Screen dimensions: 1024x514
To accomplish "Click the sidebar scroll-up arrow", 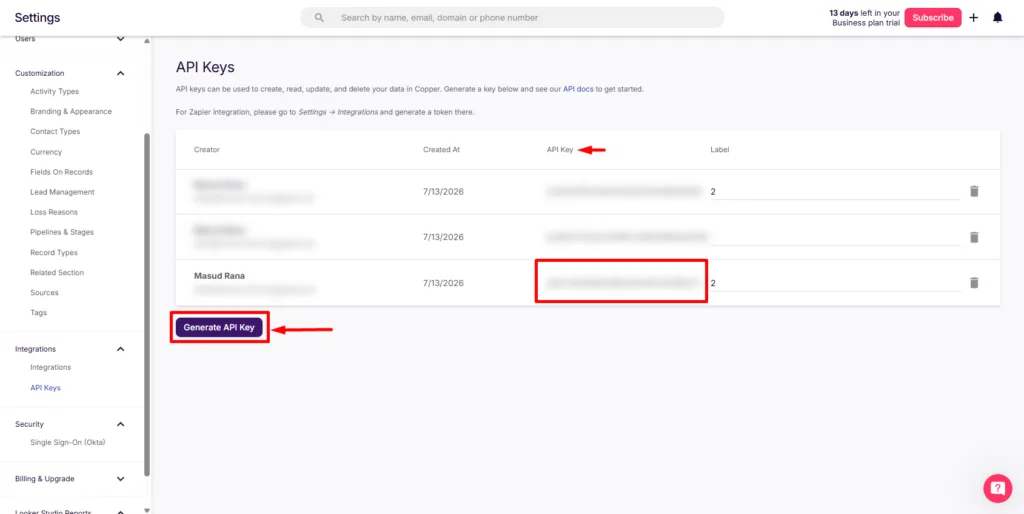I will (x=147, y=40).
